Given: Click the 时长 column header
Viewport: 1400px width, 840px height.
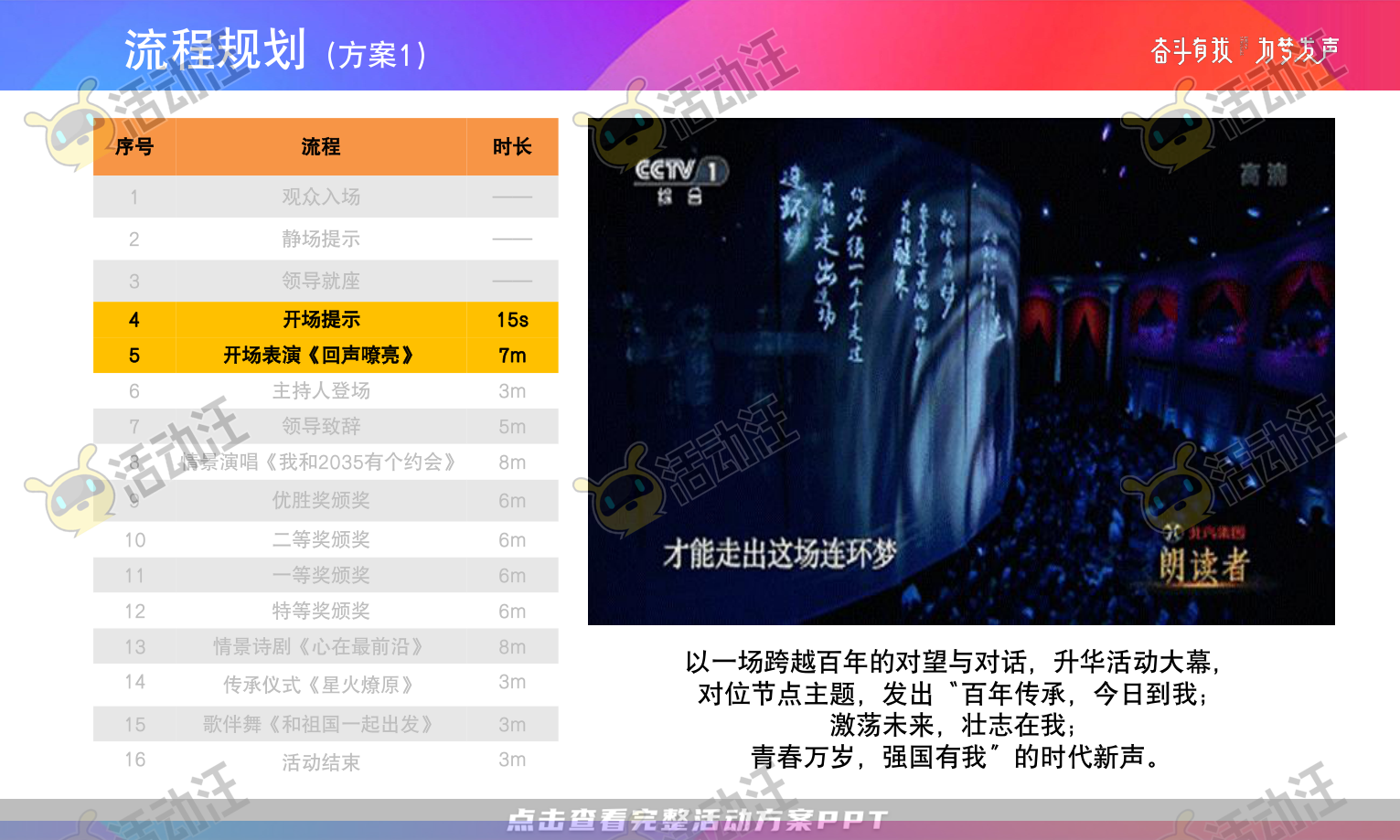Looking at the screenshot, I should (512, 146).
